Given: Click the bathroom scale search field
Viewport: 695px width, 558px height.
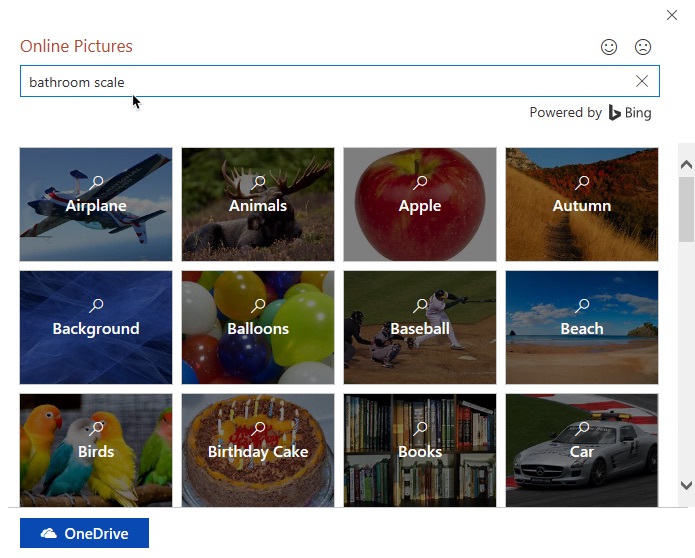Looking at the screenshot, I should 320,82.
